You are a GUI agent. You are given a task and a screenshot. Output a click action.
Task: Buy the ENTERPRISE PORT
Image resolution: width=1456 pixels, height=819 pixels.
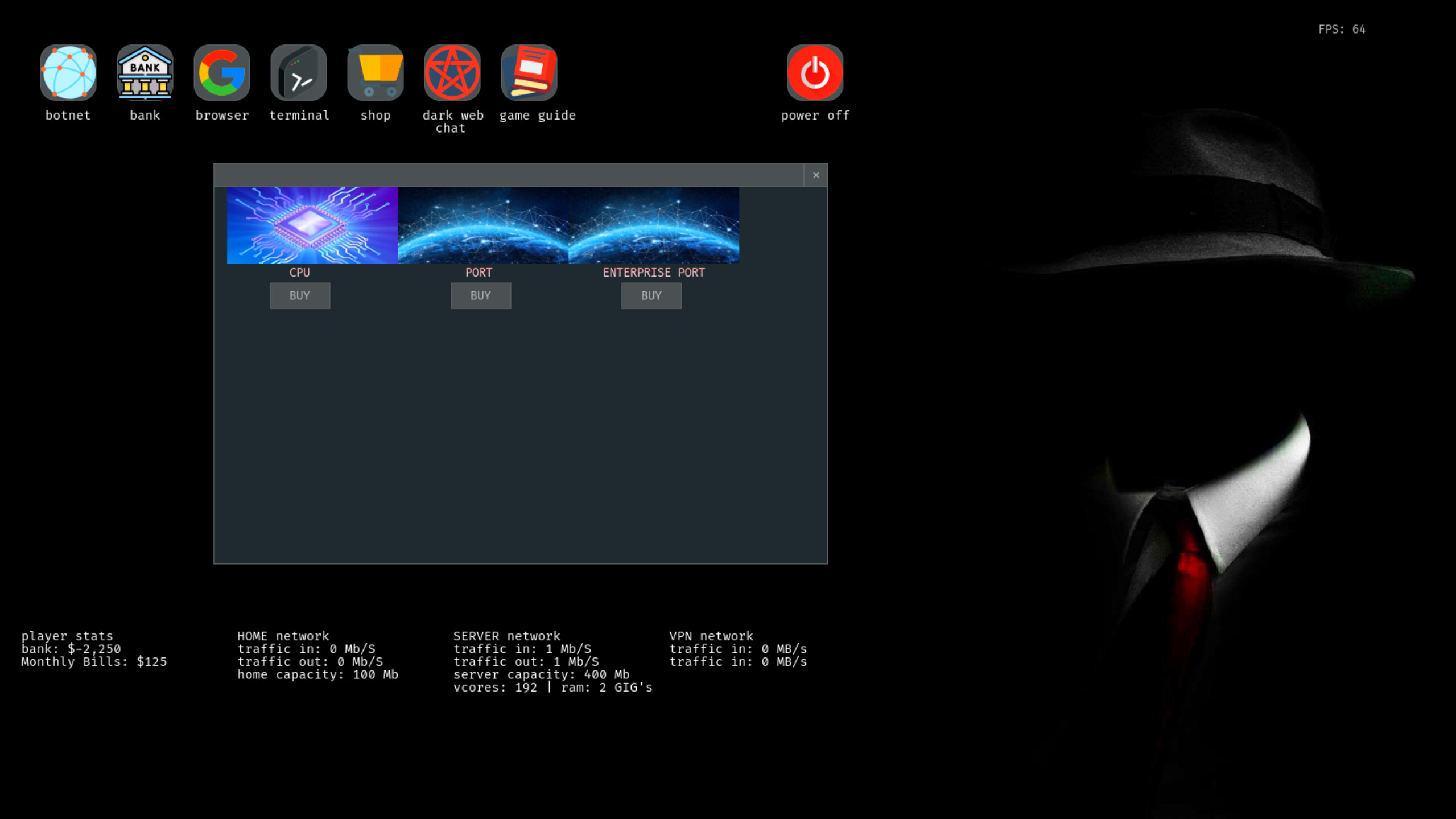click(x=651, y=295)
